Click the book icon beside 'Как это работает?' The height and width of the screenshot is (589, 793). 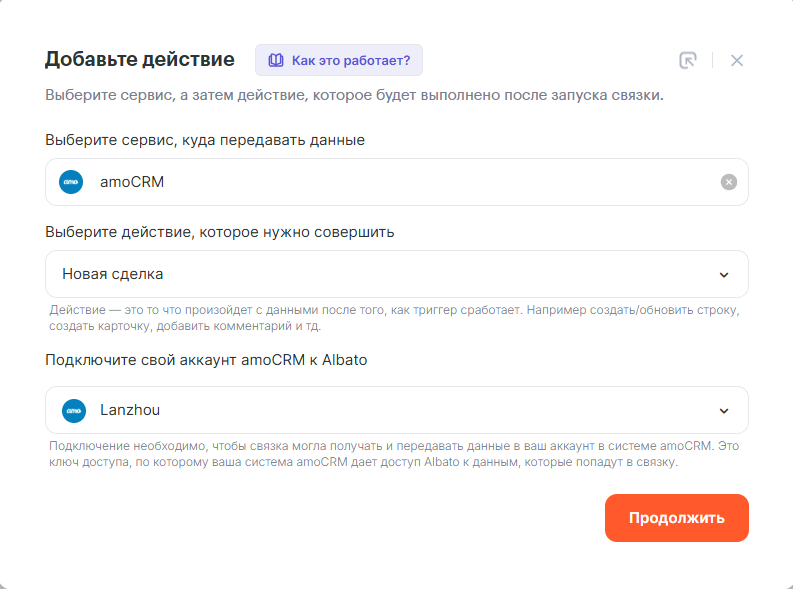(275, 60)
